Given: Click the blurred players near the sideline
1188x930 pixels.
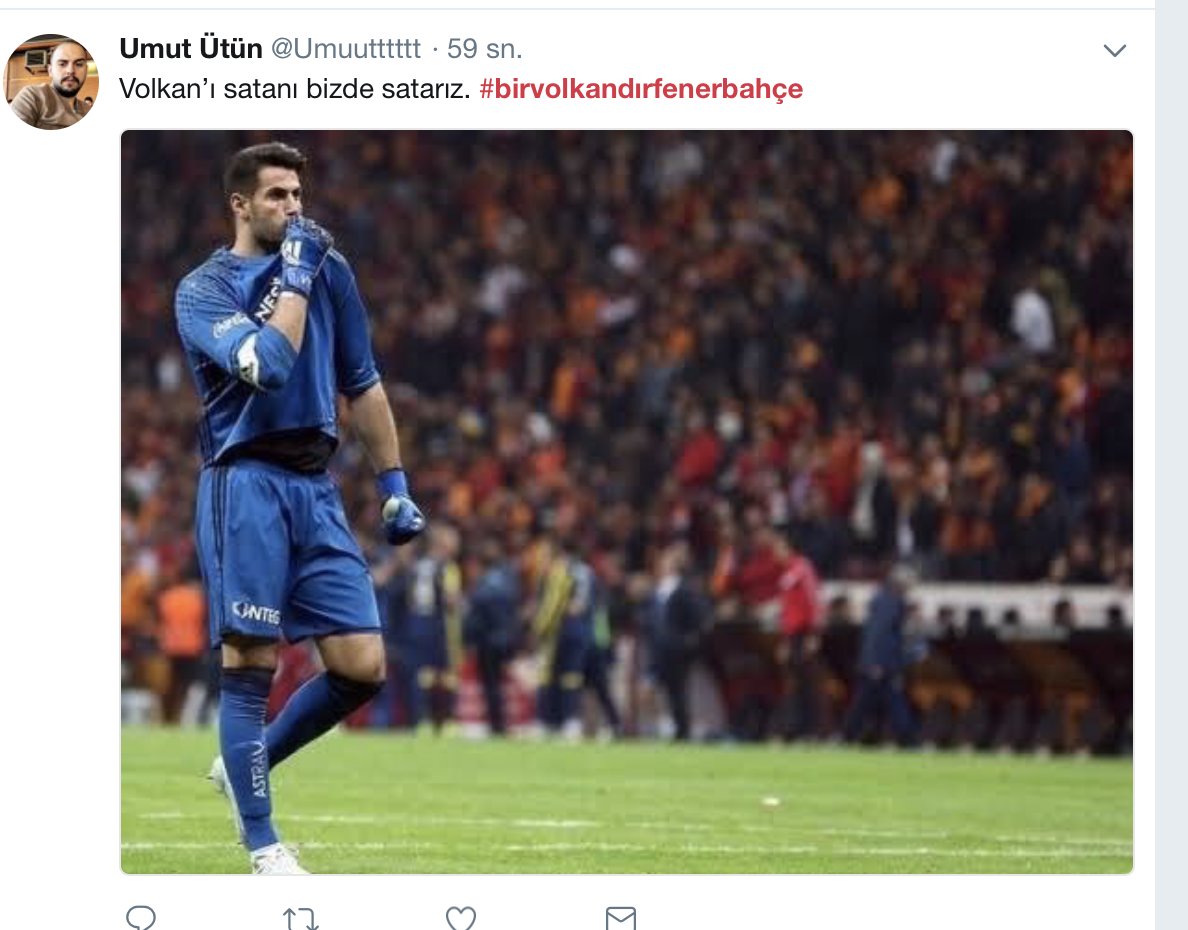Looking at the screenshot, I should (560, 620).
